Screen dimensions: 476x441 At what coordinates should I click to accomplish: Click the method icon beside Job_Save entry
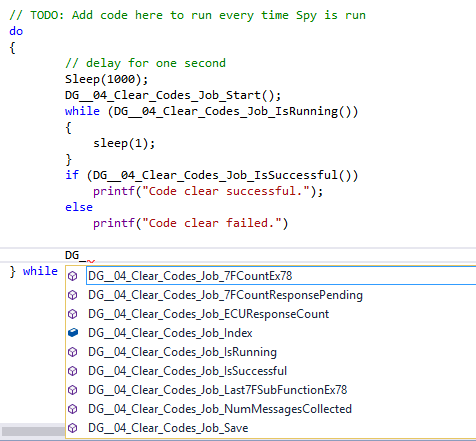[73, 428]
